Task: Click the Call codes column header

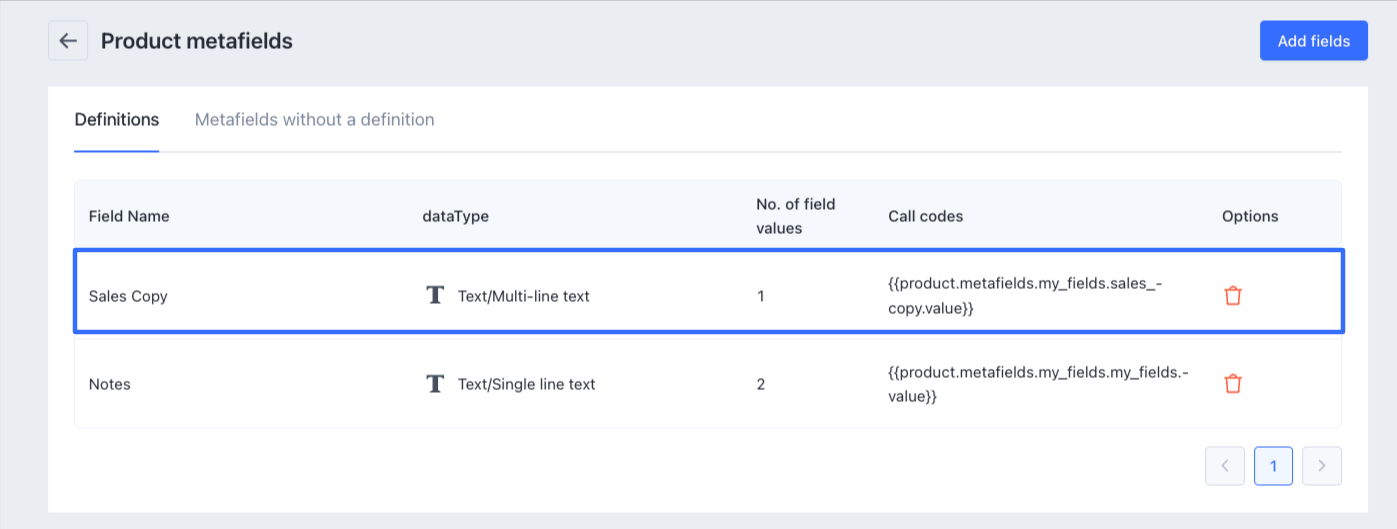Action: (x=925, y=216)
